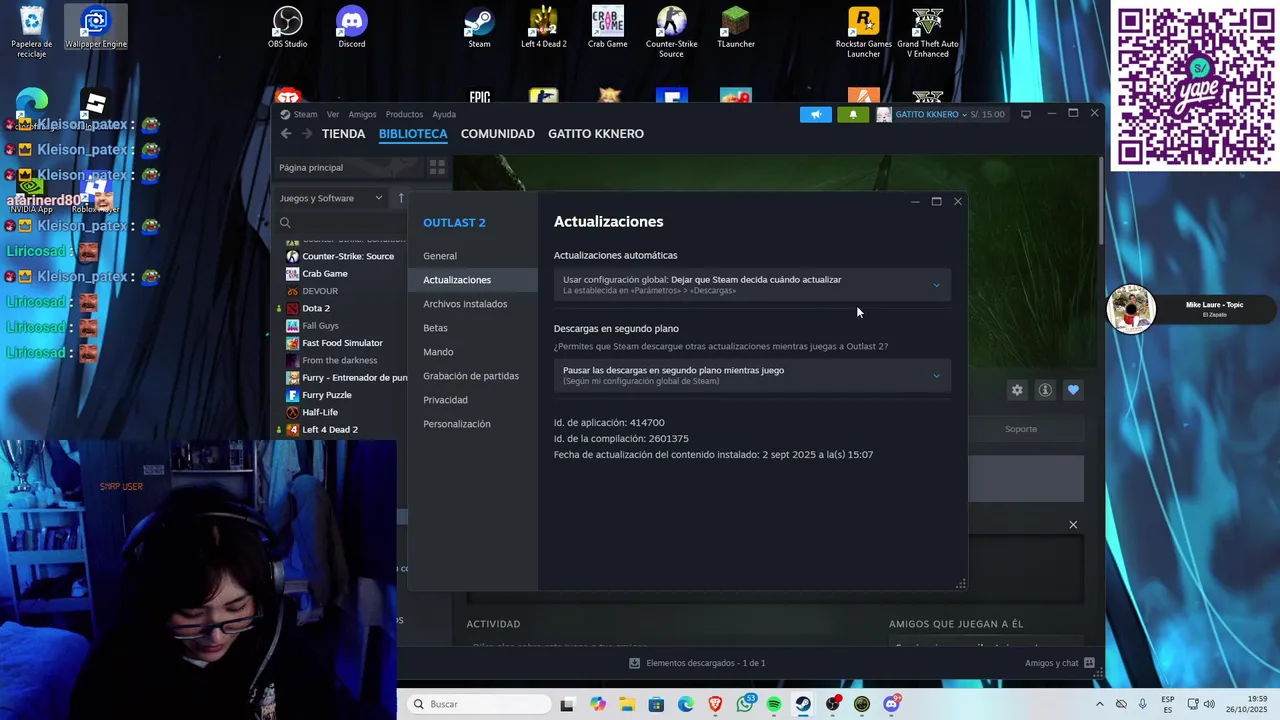
Task: Click the WhatsApp taskbar icon
Action: click(745, 704)
